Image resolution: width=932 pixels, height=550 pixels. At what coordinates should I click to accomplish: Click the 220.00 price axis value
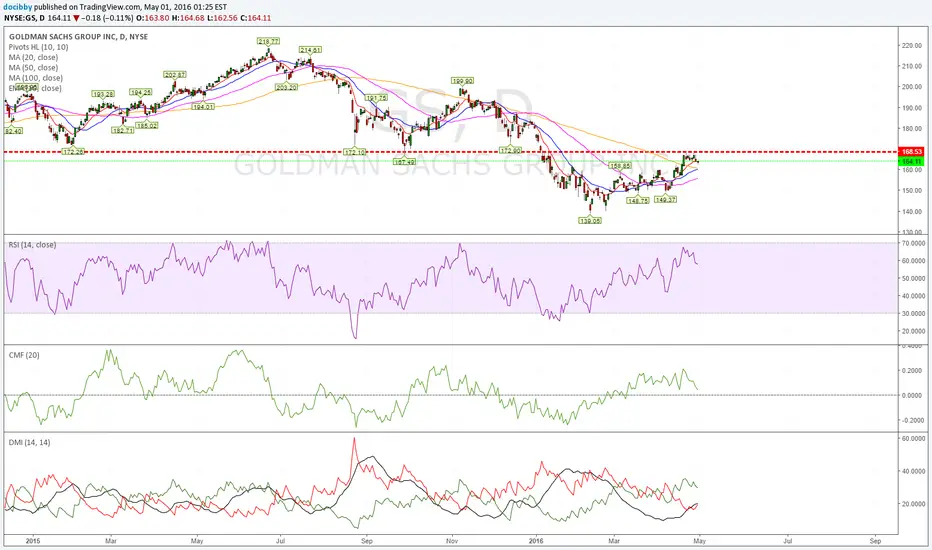click(911, 45)
